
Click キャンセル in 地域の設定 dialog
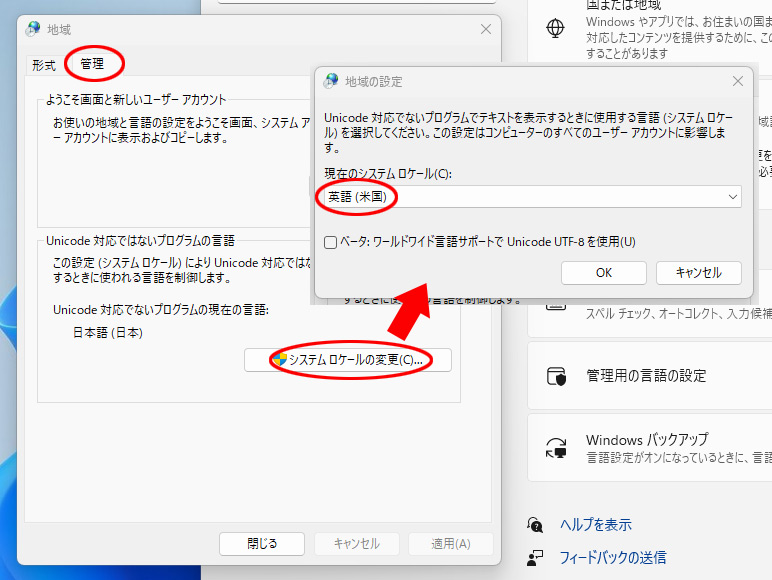click(x=699, y=273)
